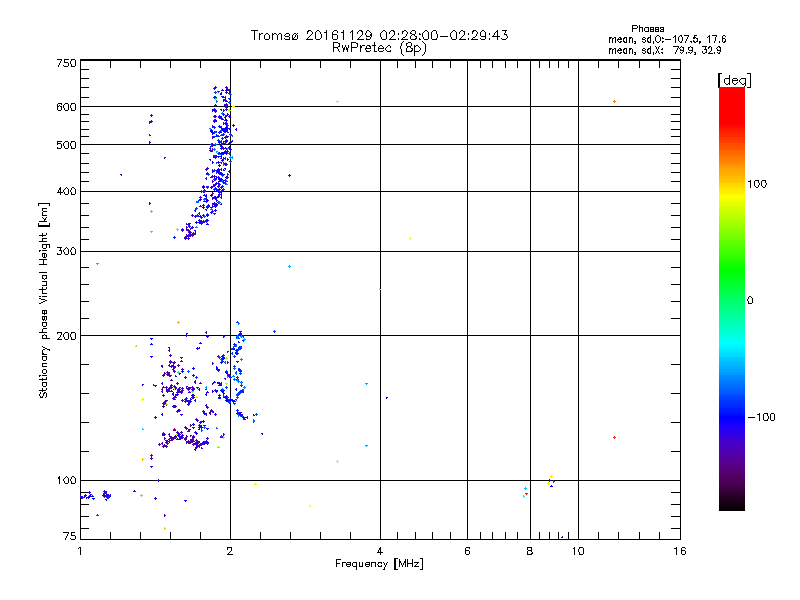Click the 'Stationary phase Virtual Height [km]' label
Image resolution: width=800 pixels, height=600 pixels.
tap(44, 300)
